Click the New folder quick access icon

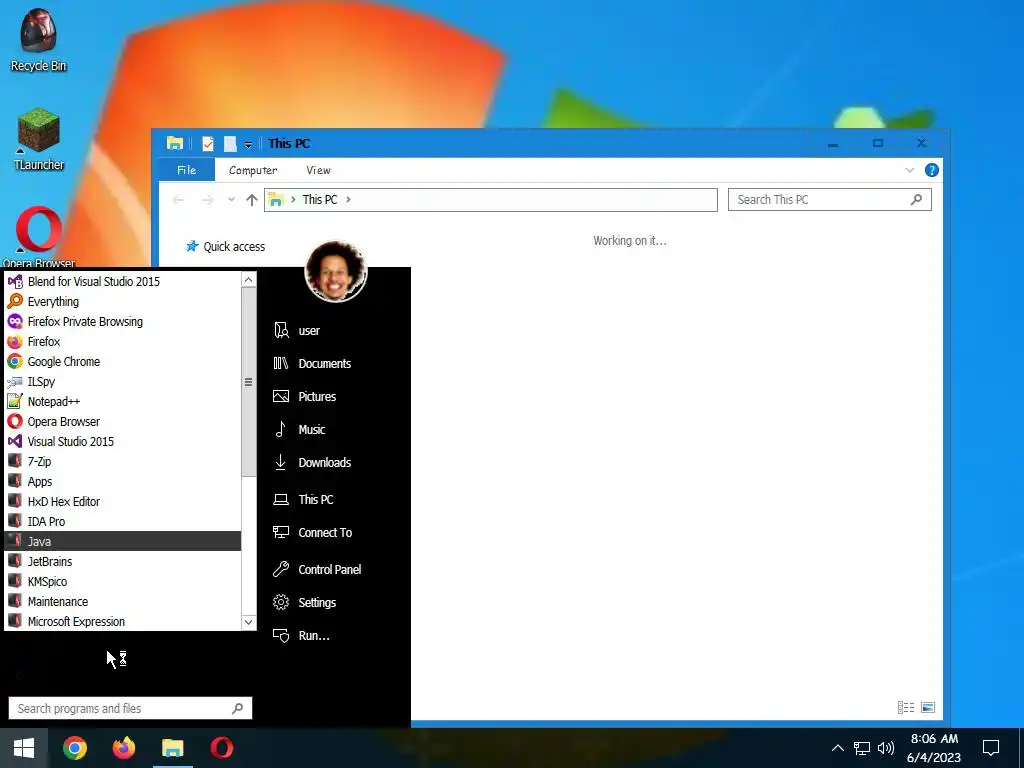pyautogui.click(x=230, y=144)
